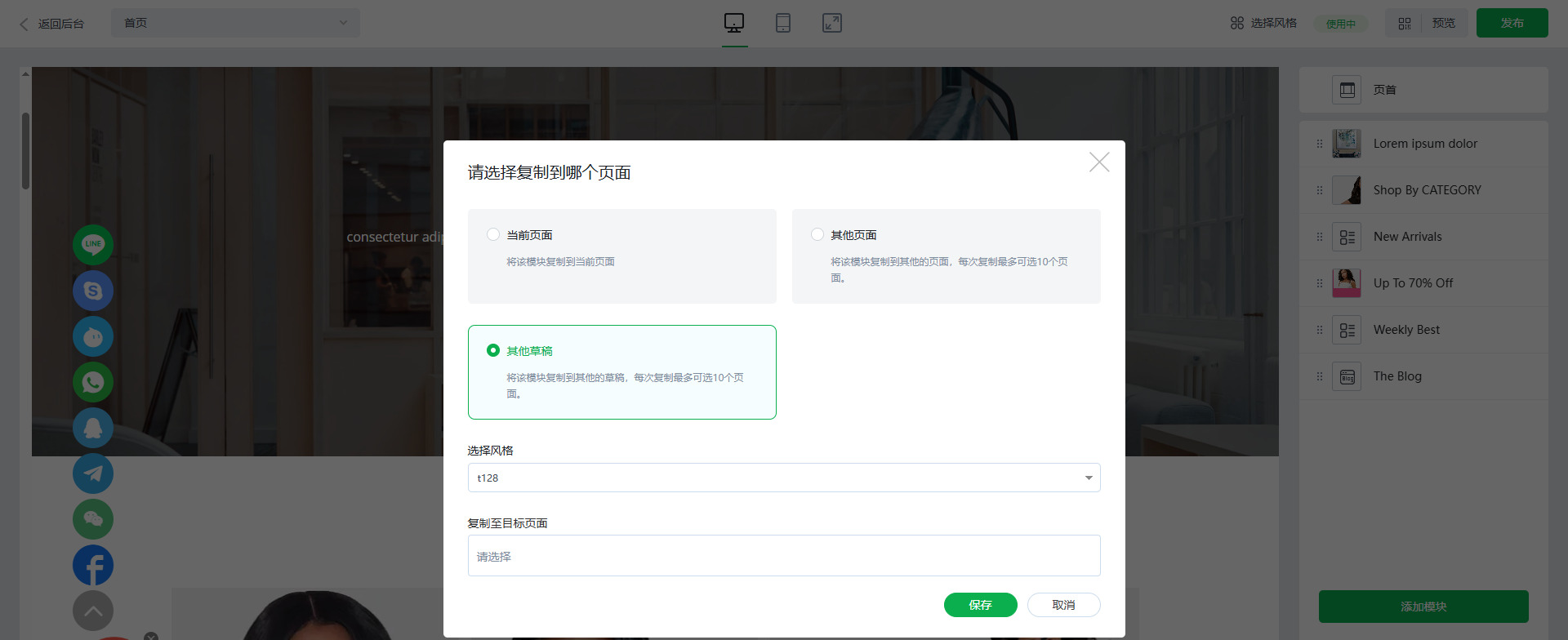Click the fullscreen expand icon

coord(831,23)
